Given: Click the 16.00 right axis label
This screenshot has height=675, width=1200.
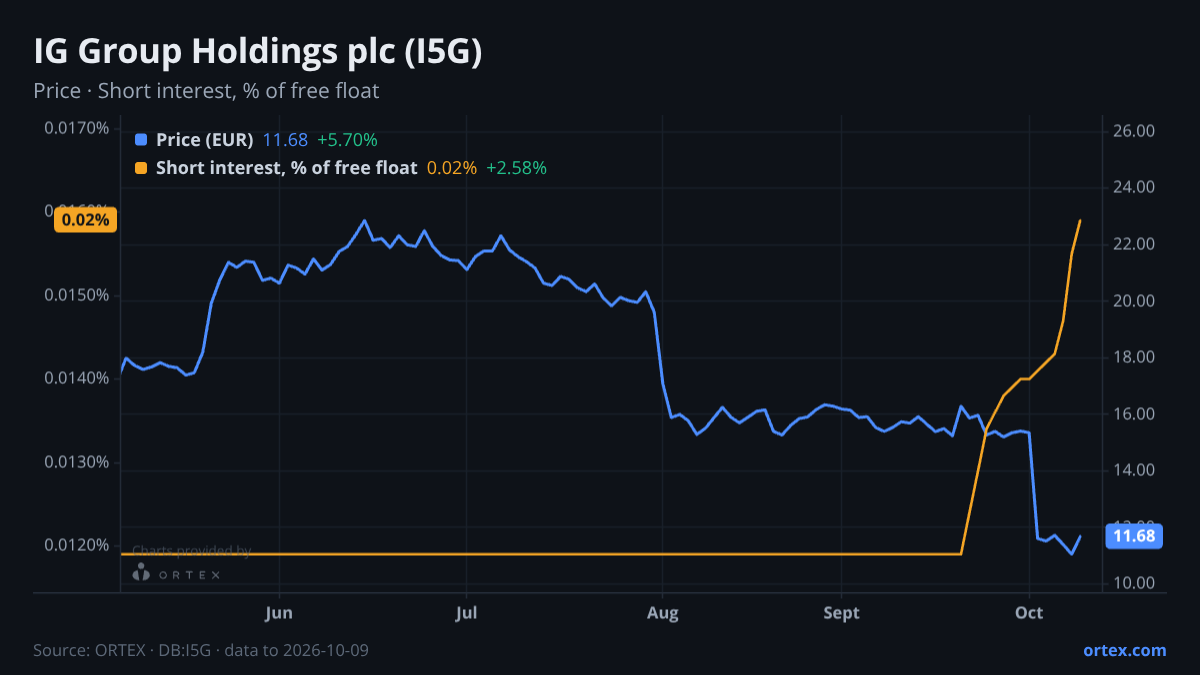Looking at the screenshot, I should (1134, 414).
